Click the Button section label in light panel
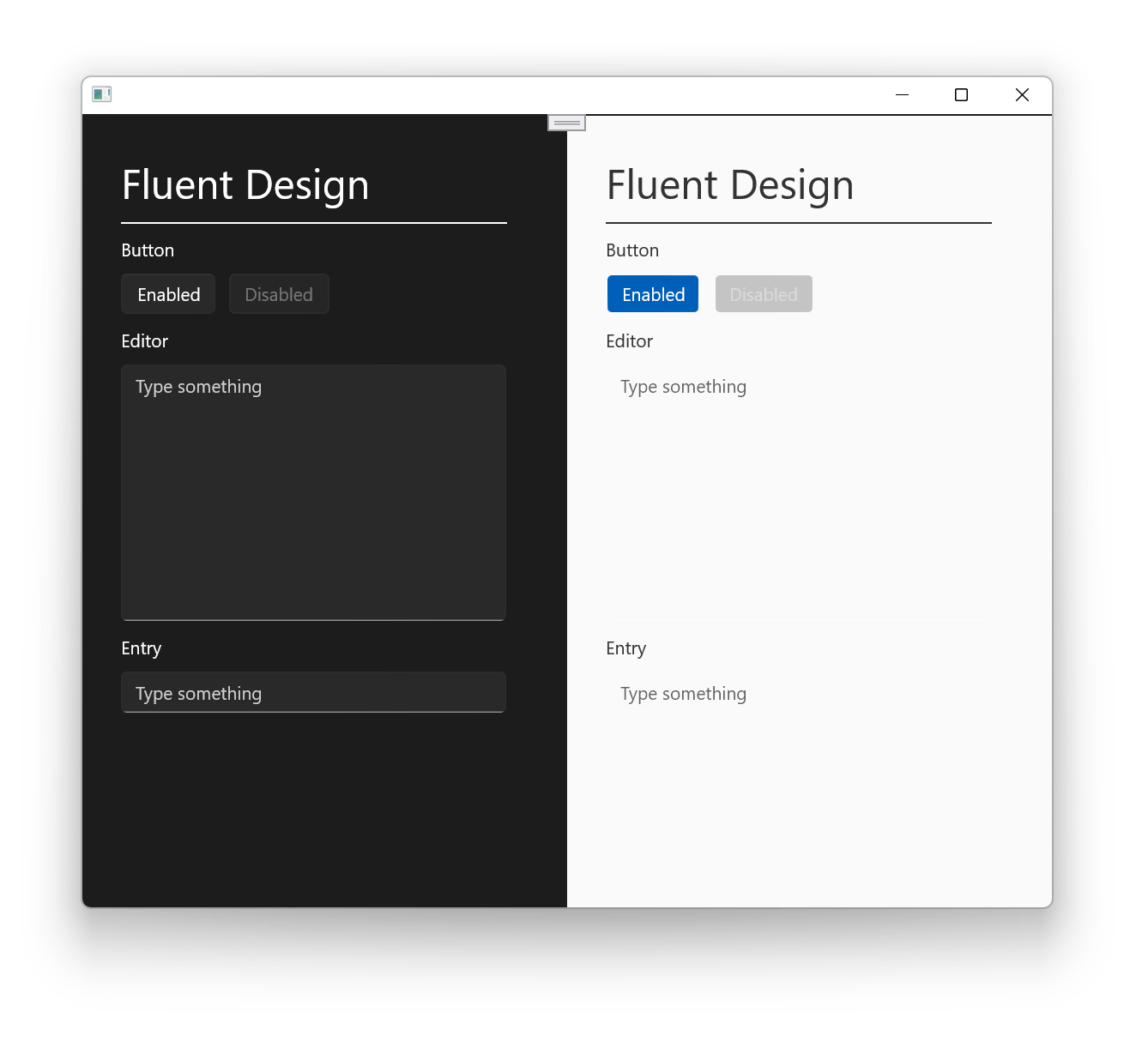Screen dimensions: 1148x1060 click(x=632, y=250)
